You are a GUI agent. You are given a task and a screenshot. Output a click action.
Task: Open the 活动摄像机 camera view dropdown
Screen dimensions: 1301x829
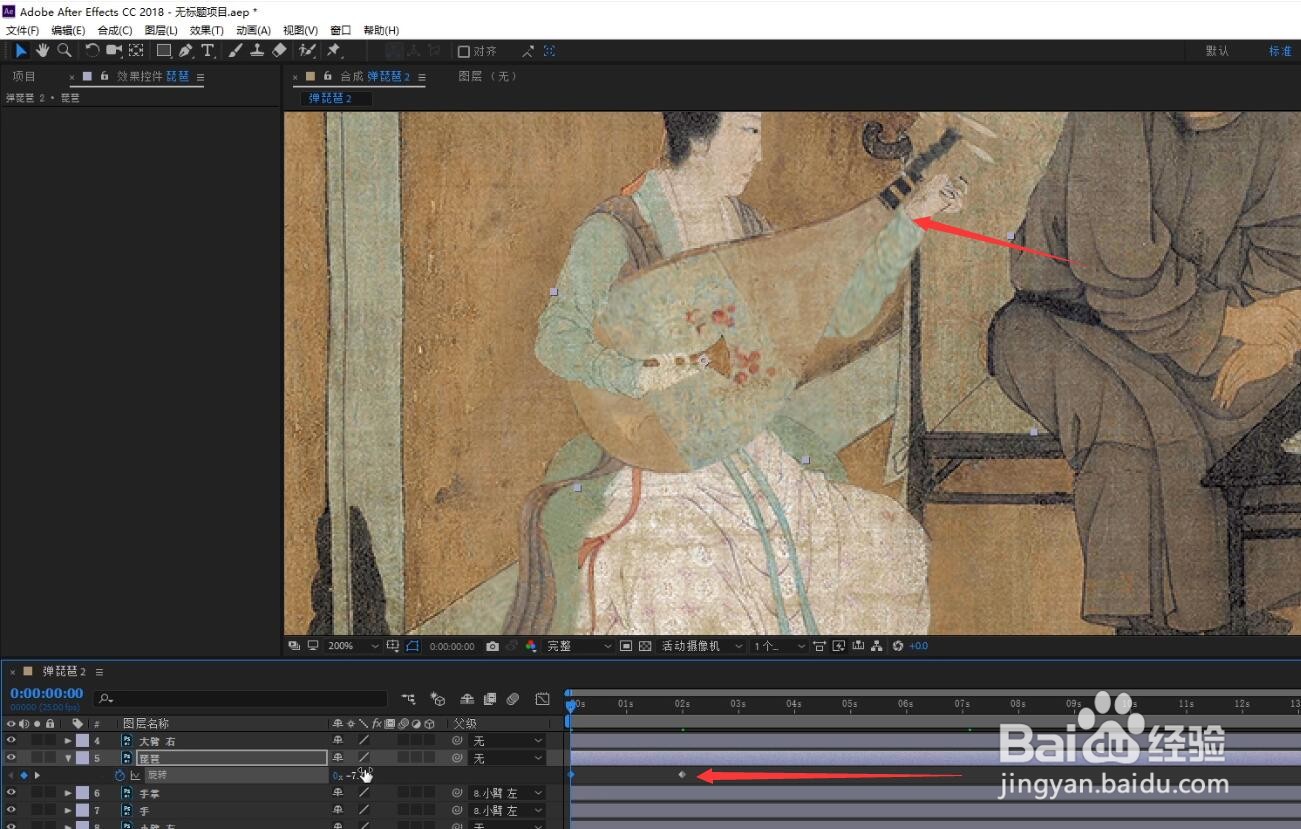coord(702,646)
